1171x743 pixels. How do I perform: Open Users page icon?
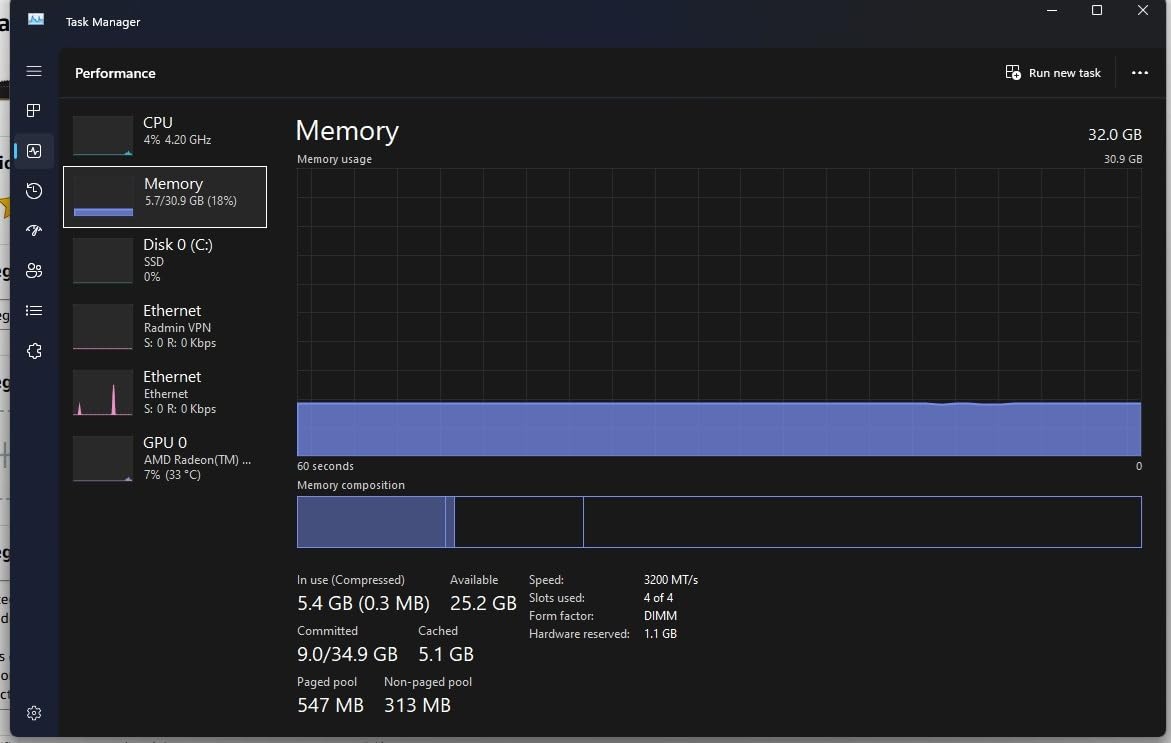34,270
